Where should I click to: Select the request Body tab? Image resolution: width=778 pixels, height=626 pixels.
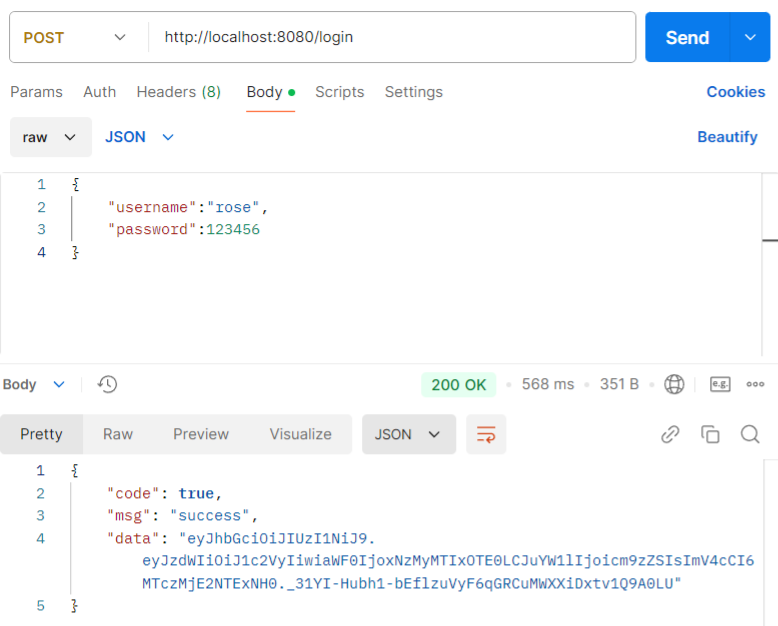pos(270,92)
